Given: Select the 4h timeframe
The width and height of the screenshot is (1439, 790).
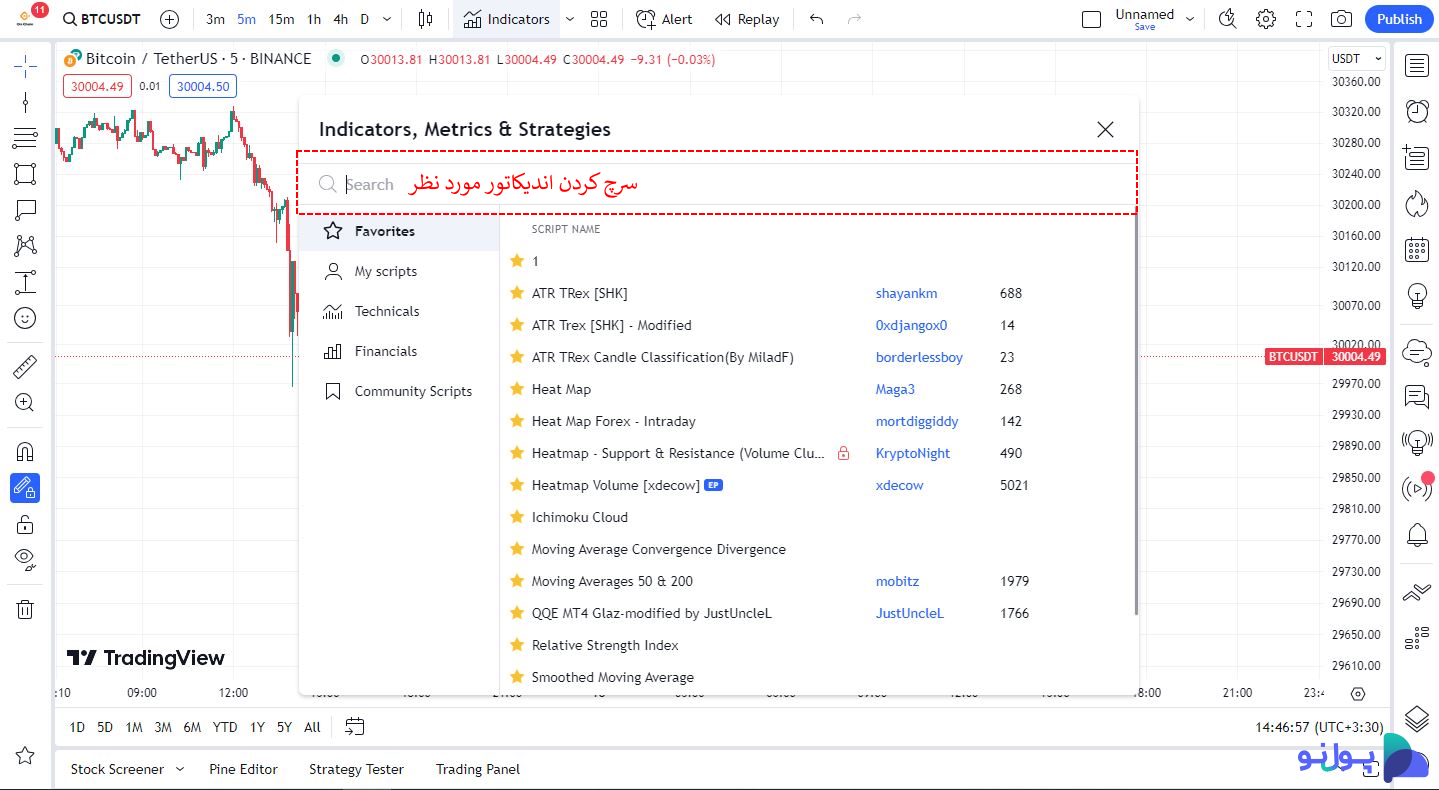Looking at the screenshot, I should [x=341, y=19].
